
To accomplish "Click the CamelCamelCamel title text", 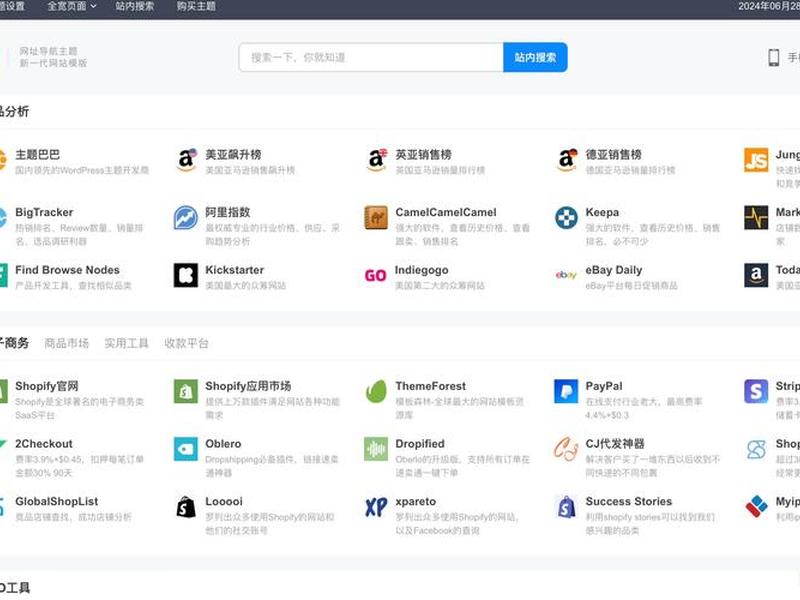I will coord(446,212).
